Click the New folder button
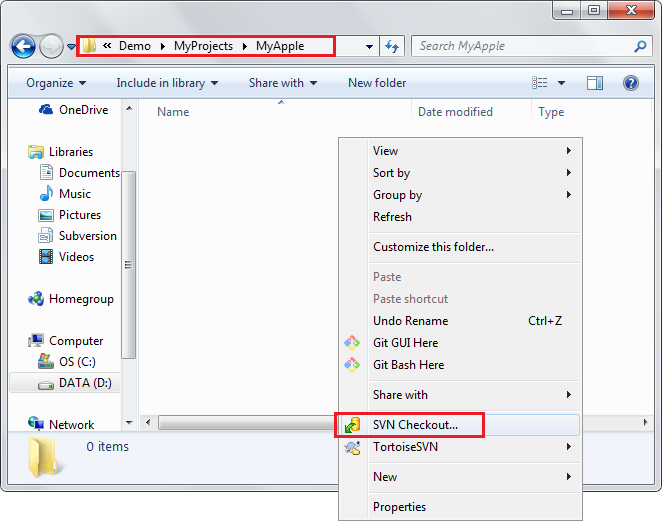Viewport: 662px width, 521px height. 377,83
